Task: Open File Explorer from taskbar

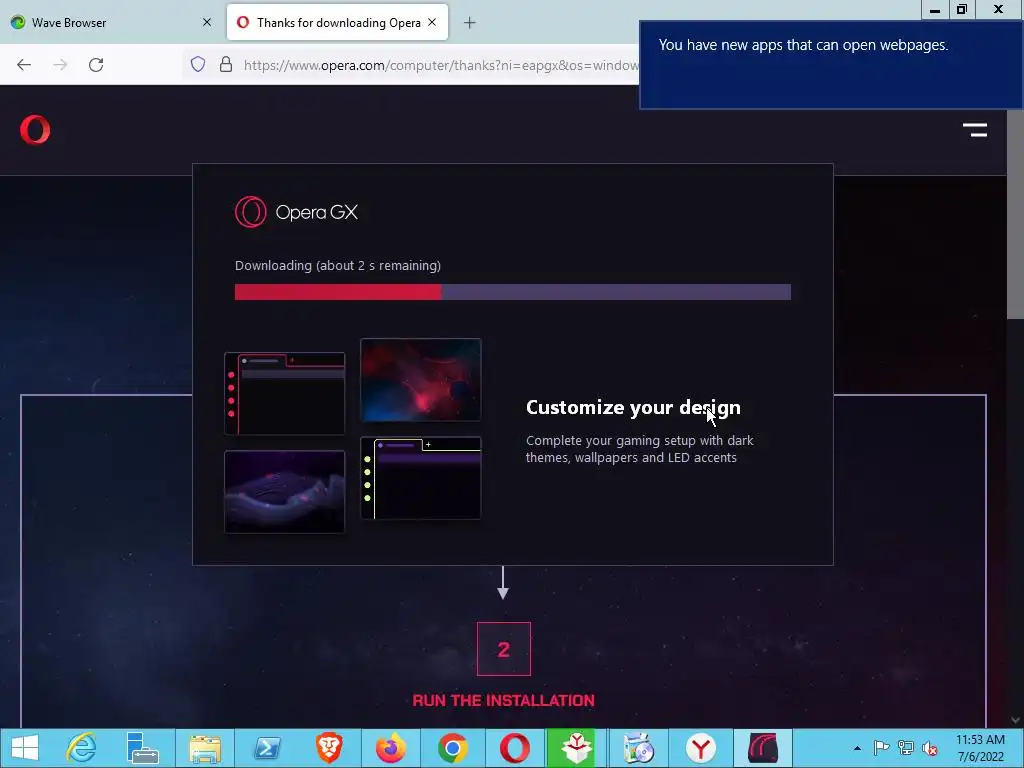Action: (204, 748)
